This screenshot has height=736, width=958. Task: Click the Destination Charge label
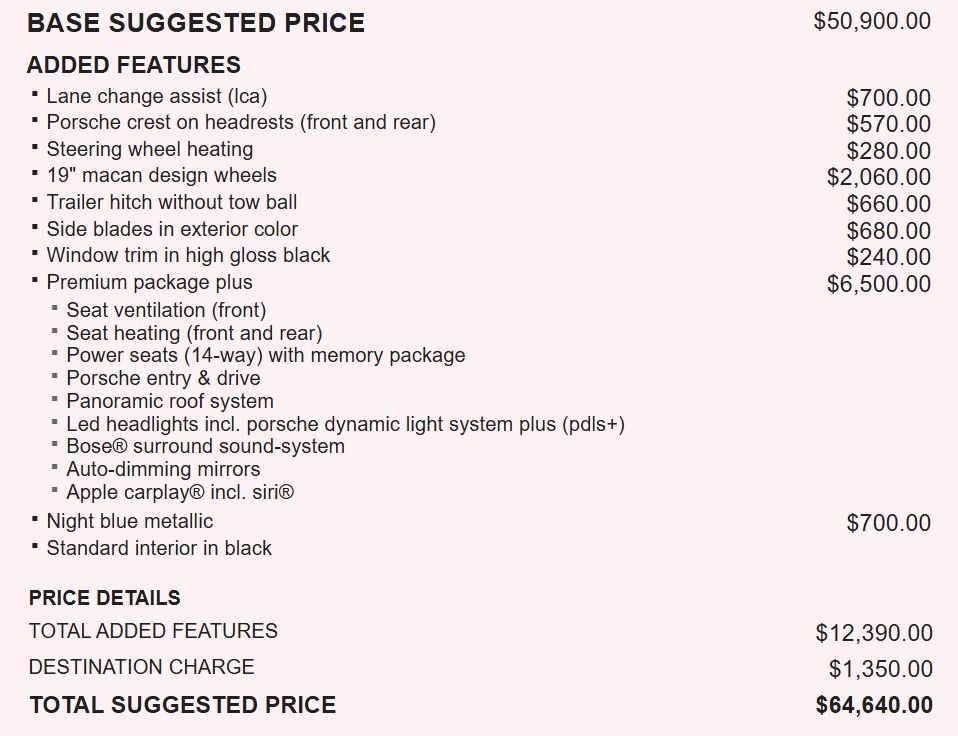[141, 667]
